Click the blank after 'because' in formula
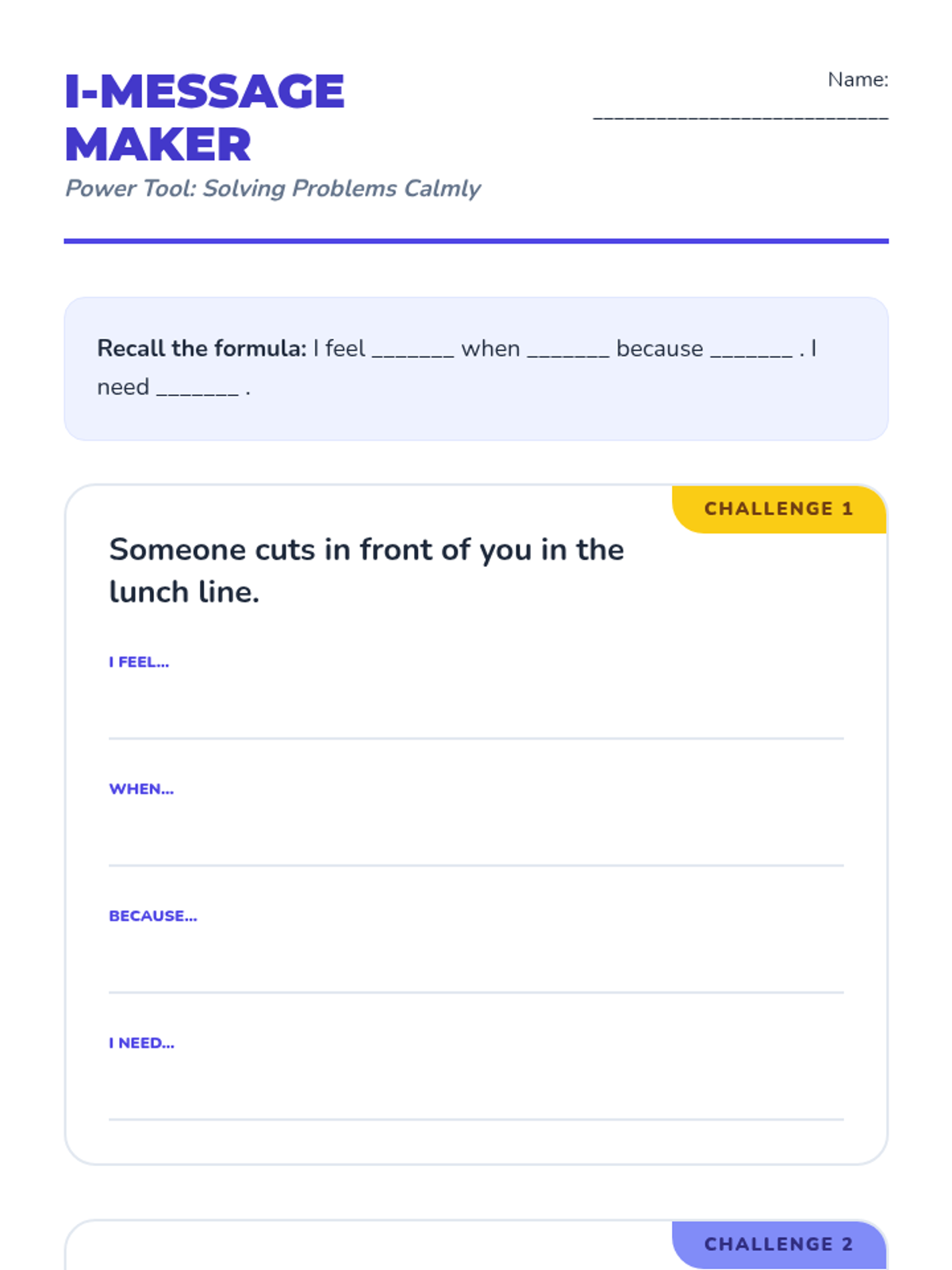This screenshot has height=1270, width=952. pyautogui.click(x=751, y=350)
